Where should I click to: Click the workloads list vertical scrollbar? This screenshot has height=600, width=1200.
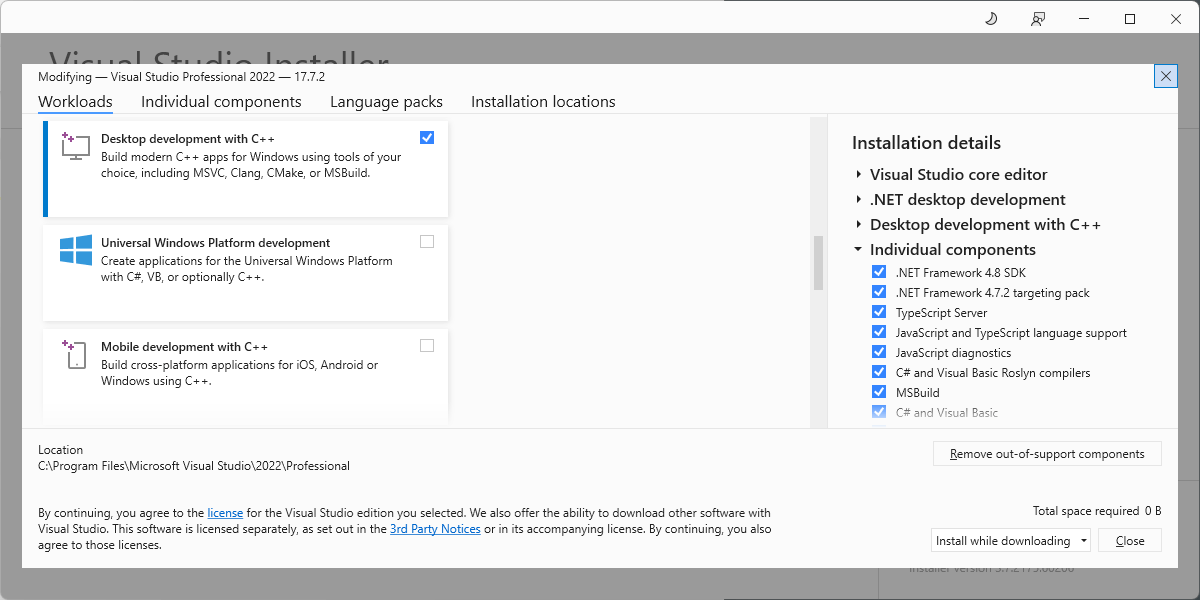coord(818,262)
